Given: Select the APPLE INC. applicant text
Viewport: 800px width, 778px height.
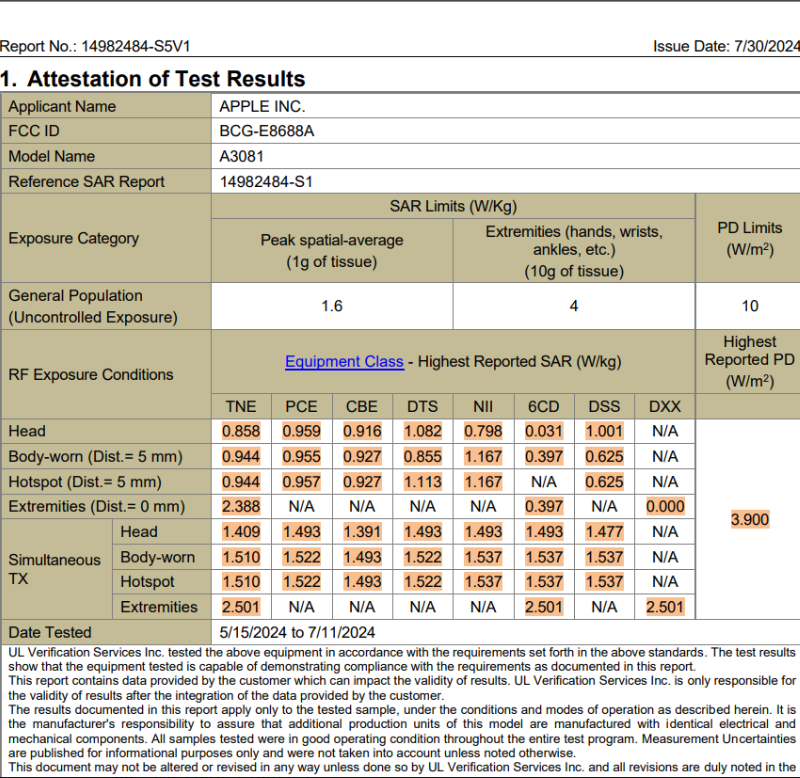Looking at the screenshot, I should (x=262, y=106).
